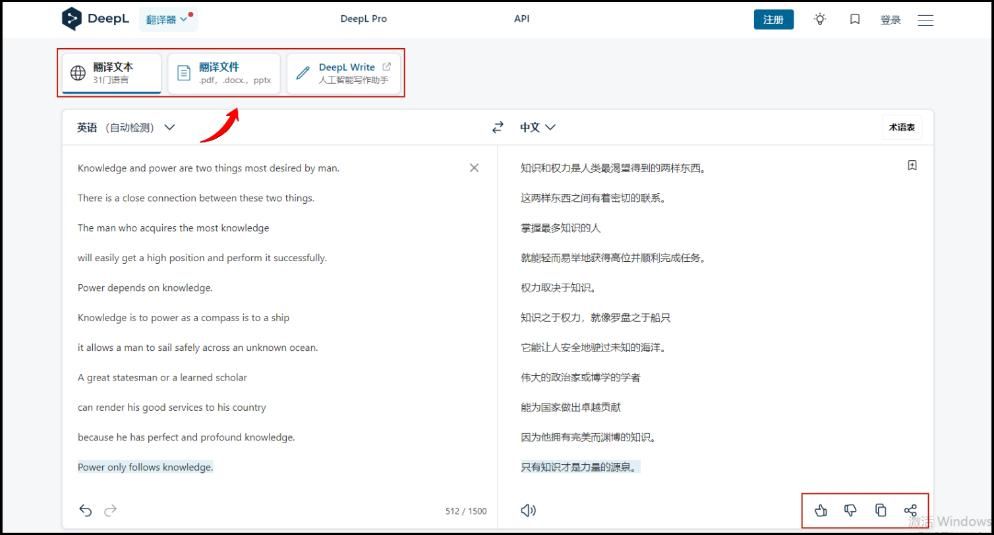The height and width of the screenshot is (535, 994).
Task: Select the 翻译文本 translate text tab
Action: [112, 73]
